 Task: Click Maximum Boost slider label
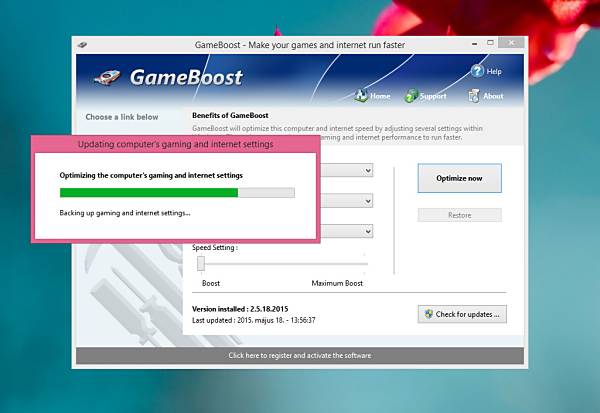click(337, 283)
